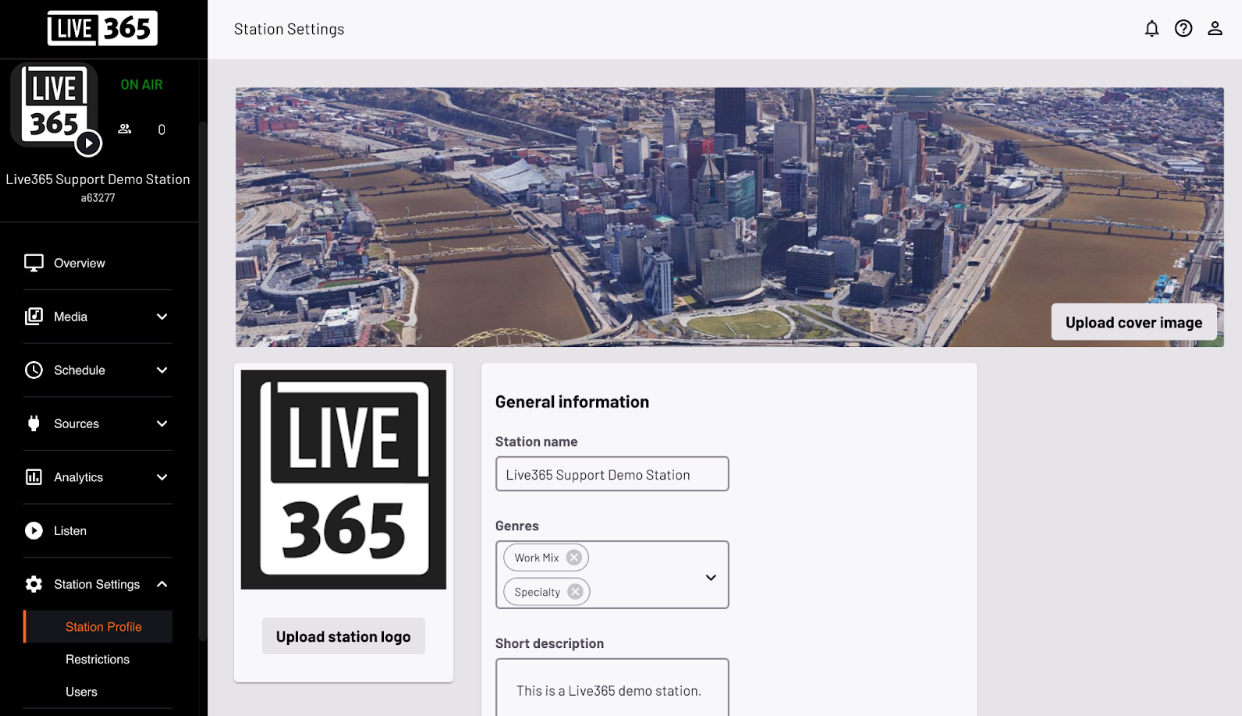
Task: Click the sidebar vertical scrollbar
Action: 203,380
